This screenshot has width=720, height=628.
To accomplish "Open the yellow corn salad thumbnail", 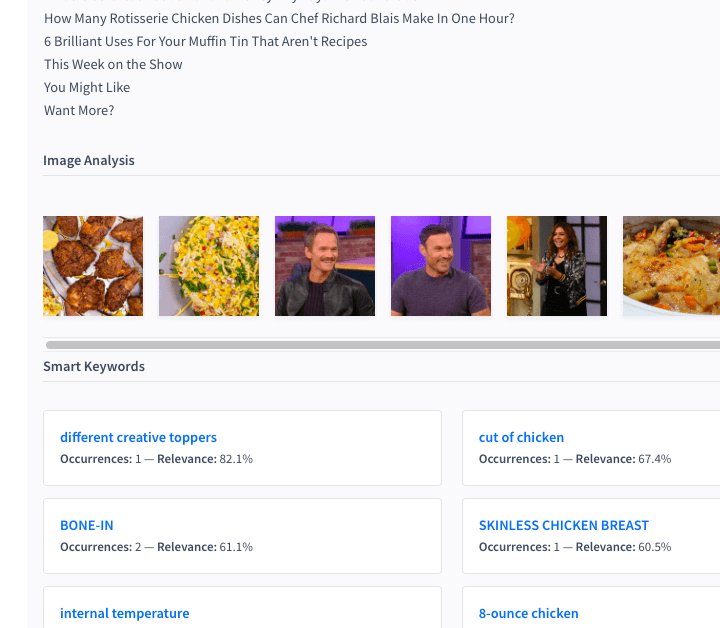I will 209,266.
